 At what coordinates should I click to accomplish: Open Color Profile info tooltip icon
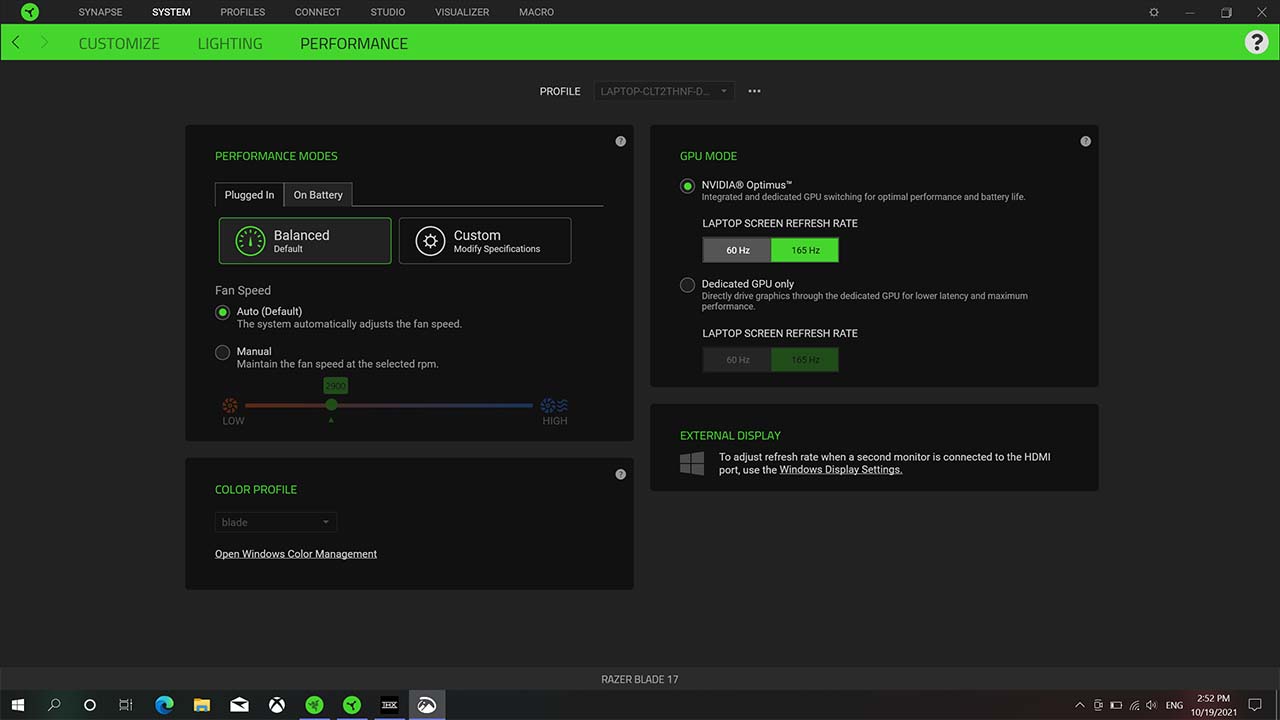click(620, 474)
